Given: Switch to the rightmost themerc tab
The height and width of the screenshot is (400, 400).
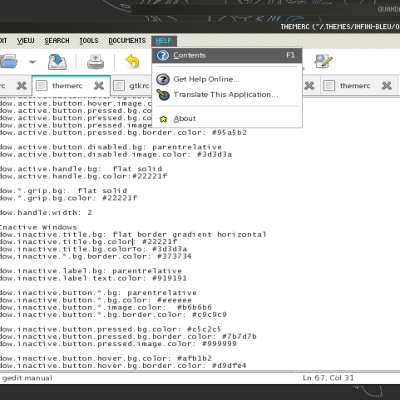Looking at the screenshot, I should tap(355, 86).
